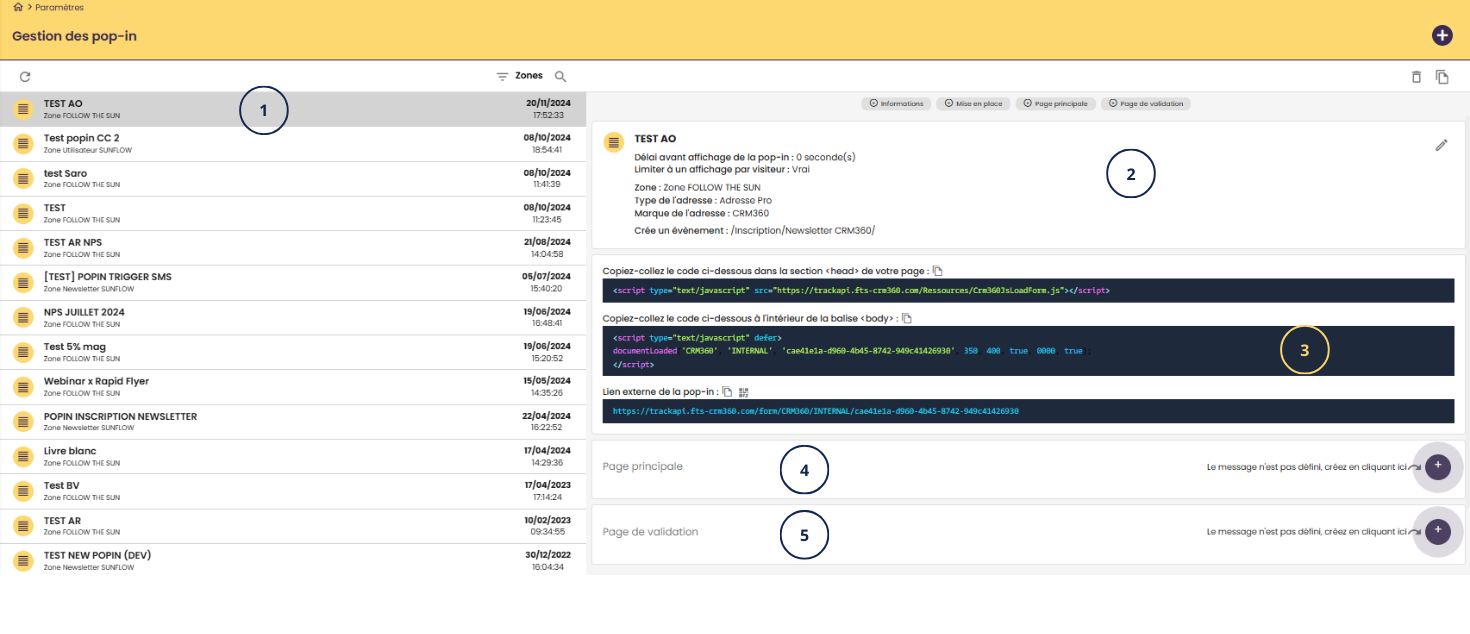The height and width of the screenshot is (634, 1470).
Task: Show the QR code for the pop-in link
Action: pos(744,392)
